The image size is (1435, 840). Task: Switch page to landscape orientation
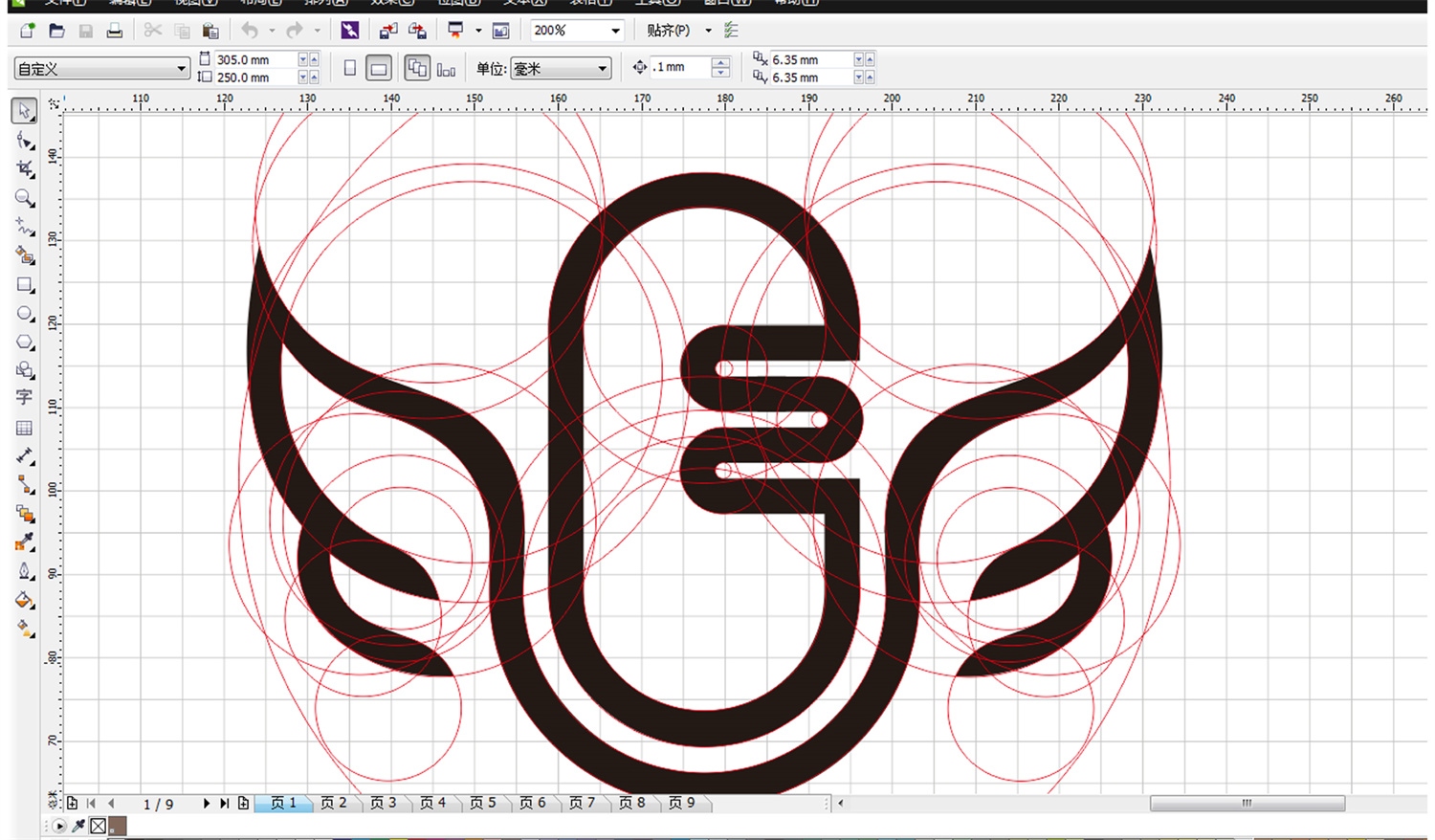point(379,68)
